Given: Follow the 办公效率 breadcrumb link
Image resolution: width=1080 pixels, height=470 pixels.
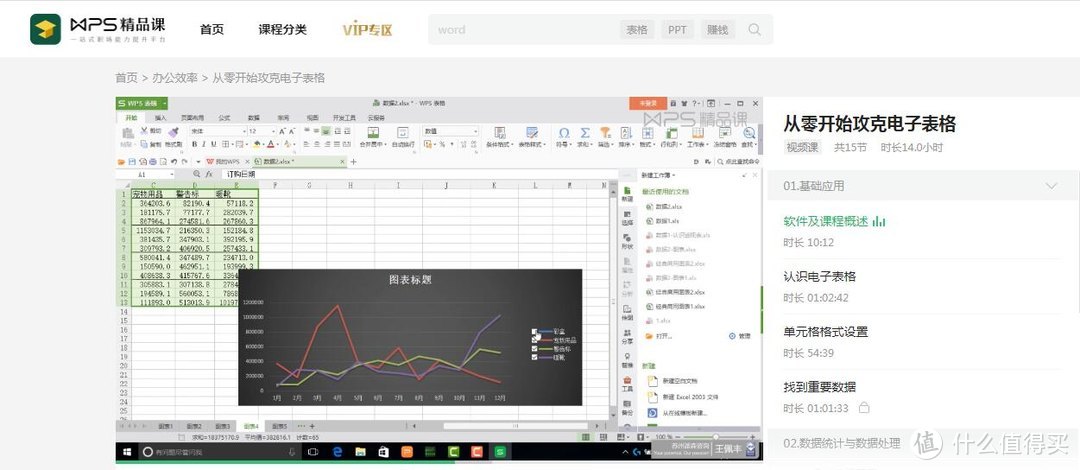Looking at the screenshot, I should pos(175,78).
